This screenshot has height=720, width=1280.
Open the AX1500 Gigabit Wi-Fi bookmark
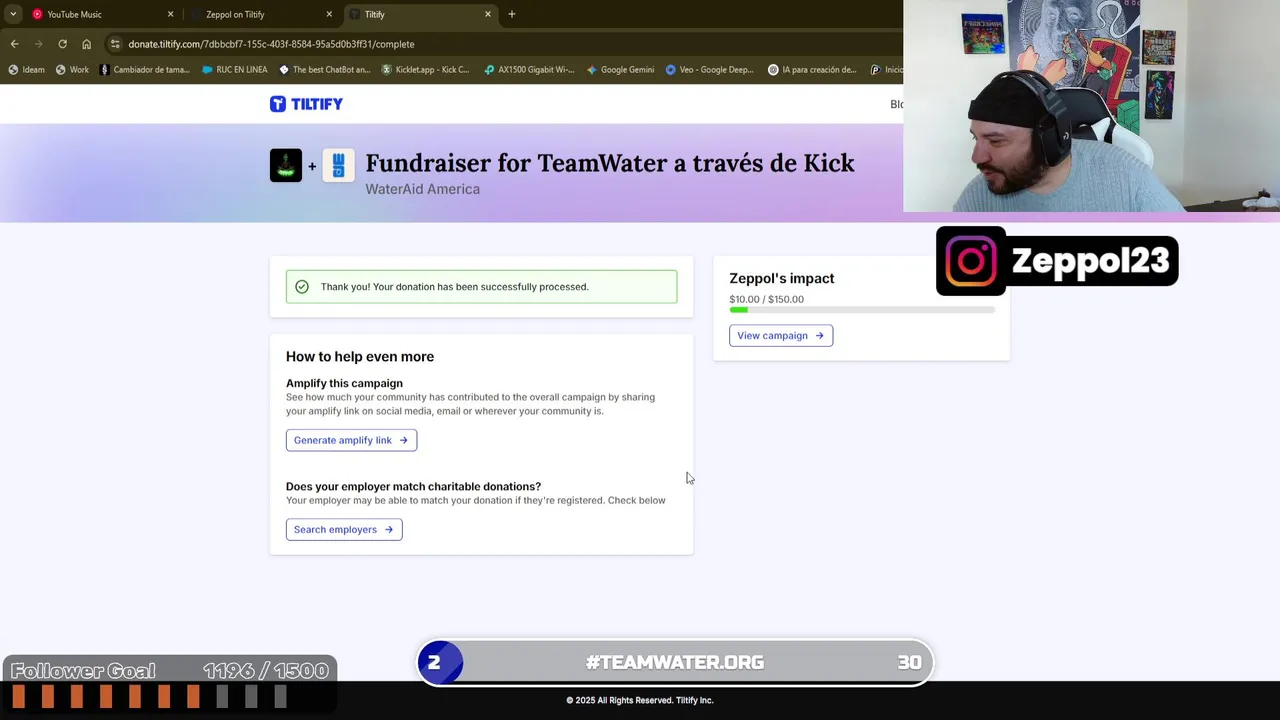point(528,70)
